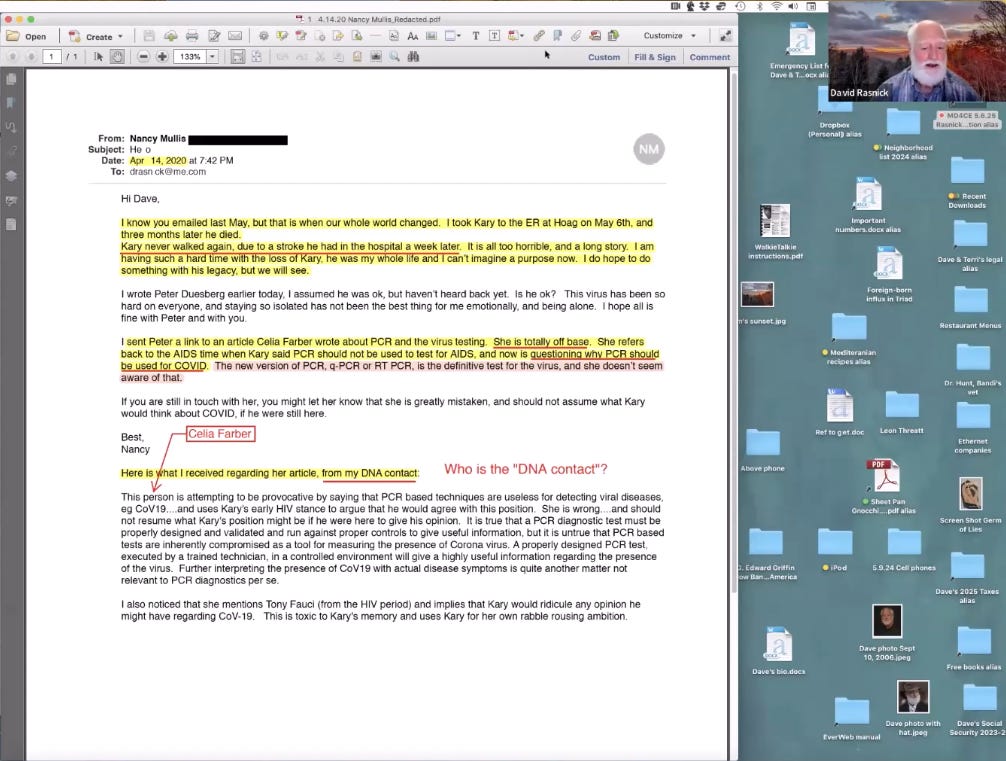This screenshot has width=1006, height=761.
Task: Click volume icon in macOS menu bar
Action: [x=793, y=6]
